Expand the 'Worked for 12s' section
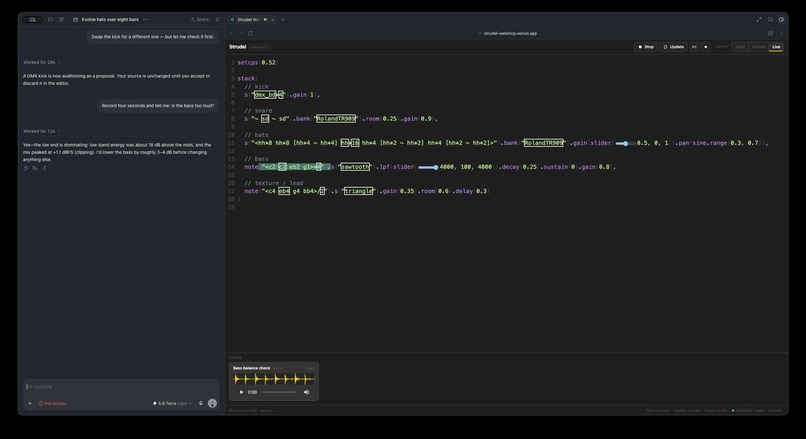Image resolution: width=806 pixels, height=439 pixels. click(x=41, y=131)
